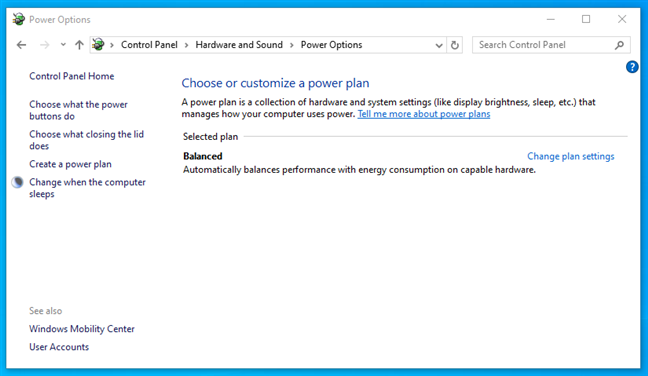Open Change when the computer sleeps
The width and height of the screenshot is (648, 376).
87,188
